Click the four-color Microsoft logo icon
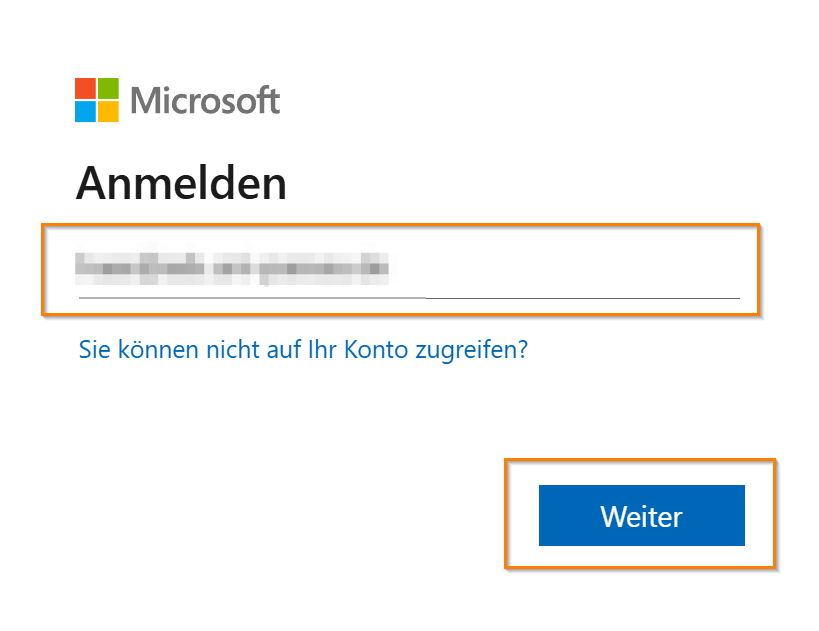Screen dimensions: 819x631 pos(97,99)
